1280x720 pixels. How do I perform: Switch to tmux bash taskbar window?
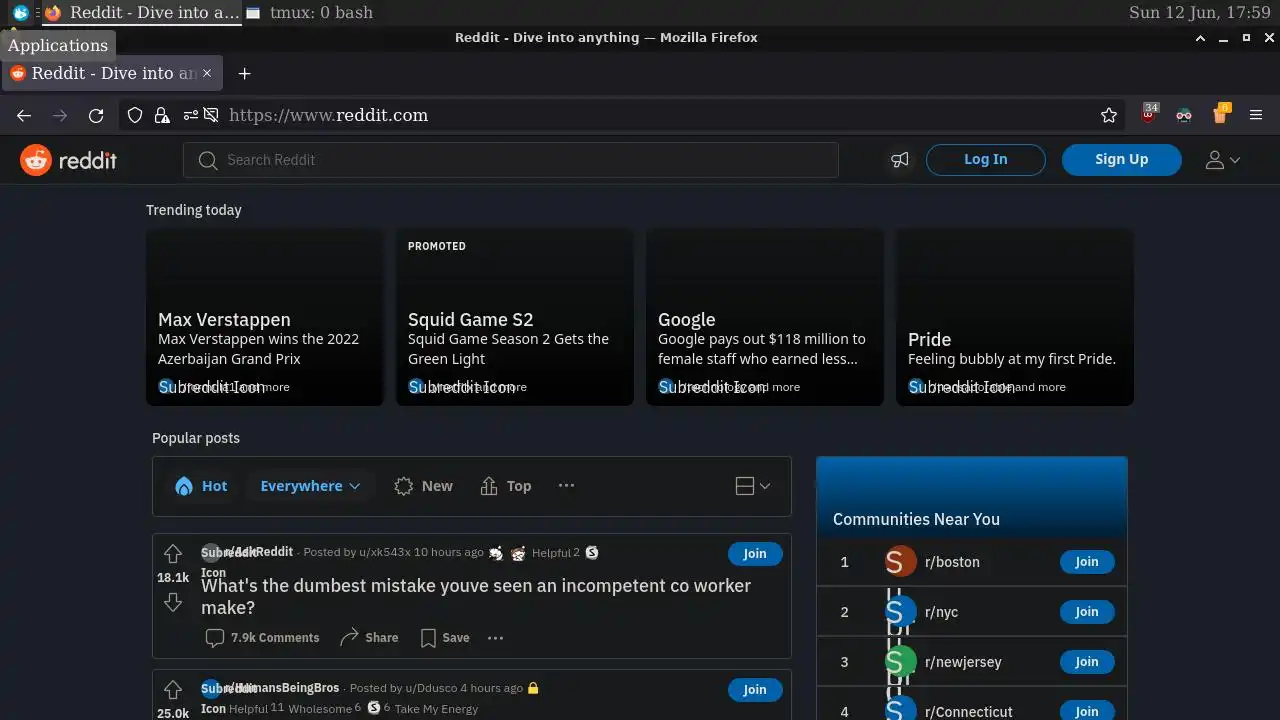pos(308,13)
